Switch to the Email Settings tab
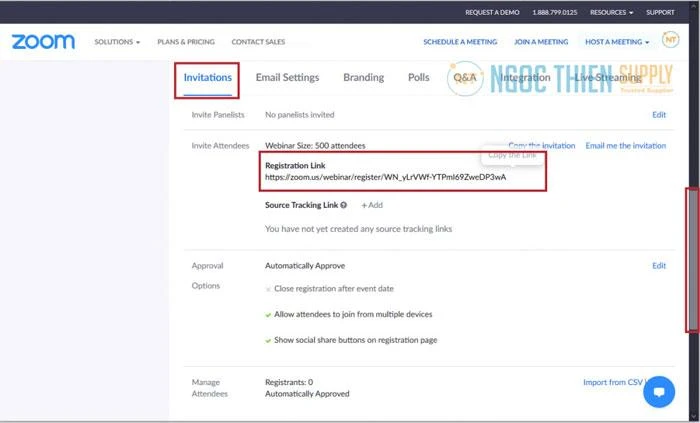Image resolution: width=700 pixels, height=423 pixels. pyautogui.click(x=287, y=78)
